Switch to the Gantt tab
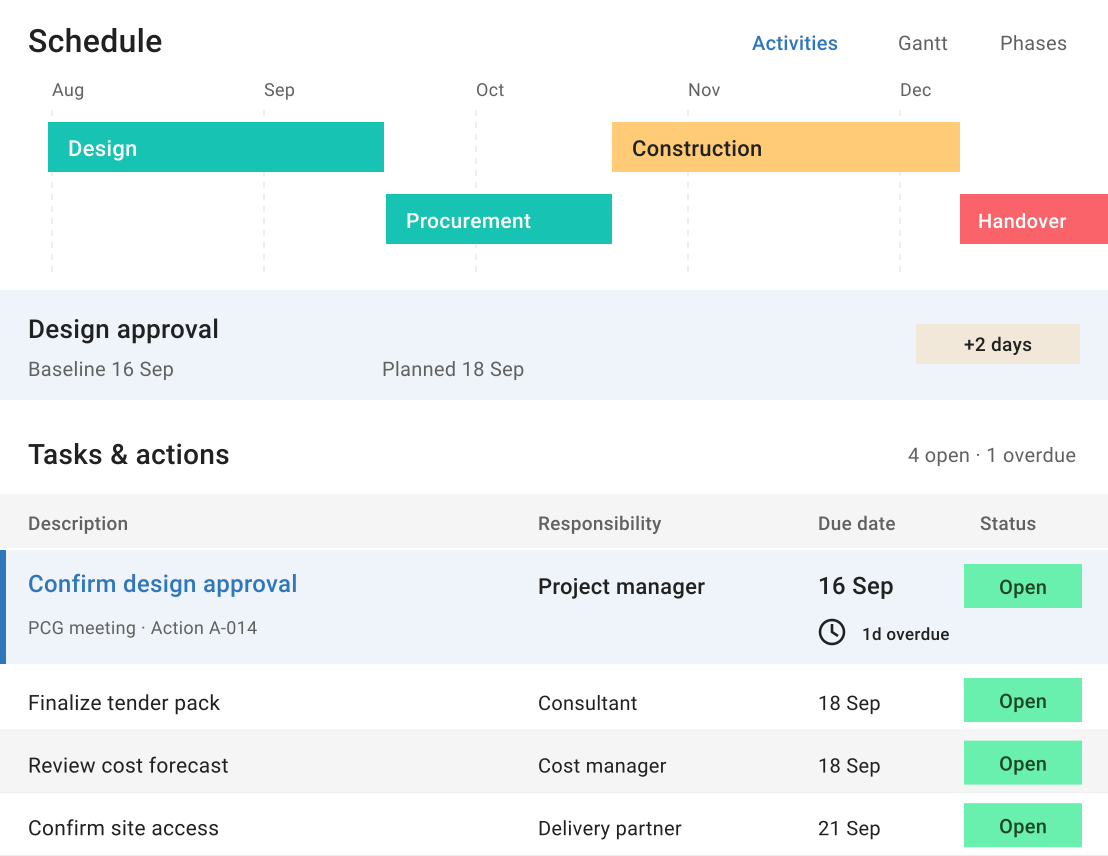Image resolution: width=1108 pixels, height=856 pixels. (x=922, y=43)
